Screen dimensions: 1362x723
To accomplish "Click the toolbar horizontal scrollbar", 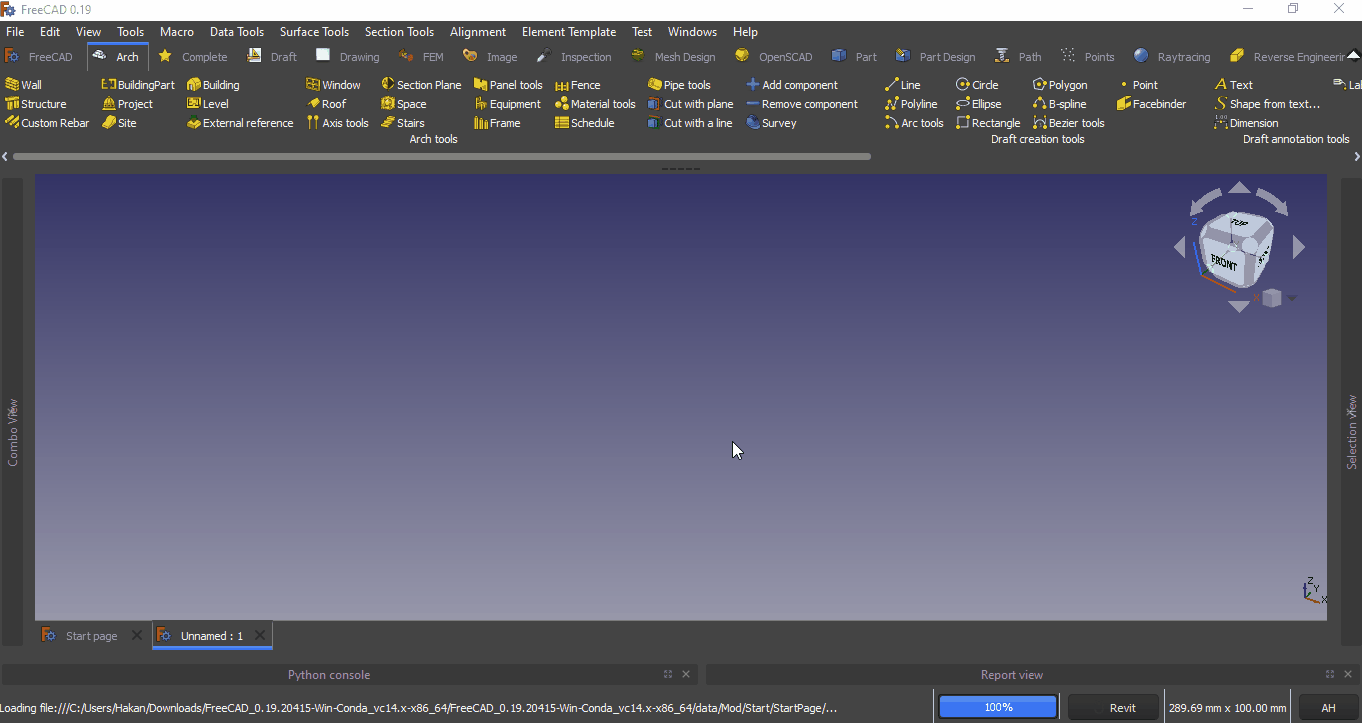I will (441, 156).
